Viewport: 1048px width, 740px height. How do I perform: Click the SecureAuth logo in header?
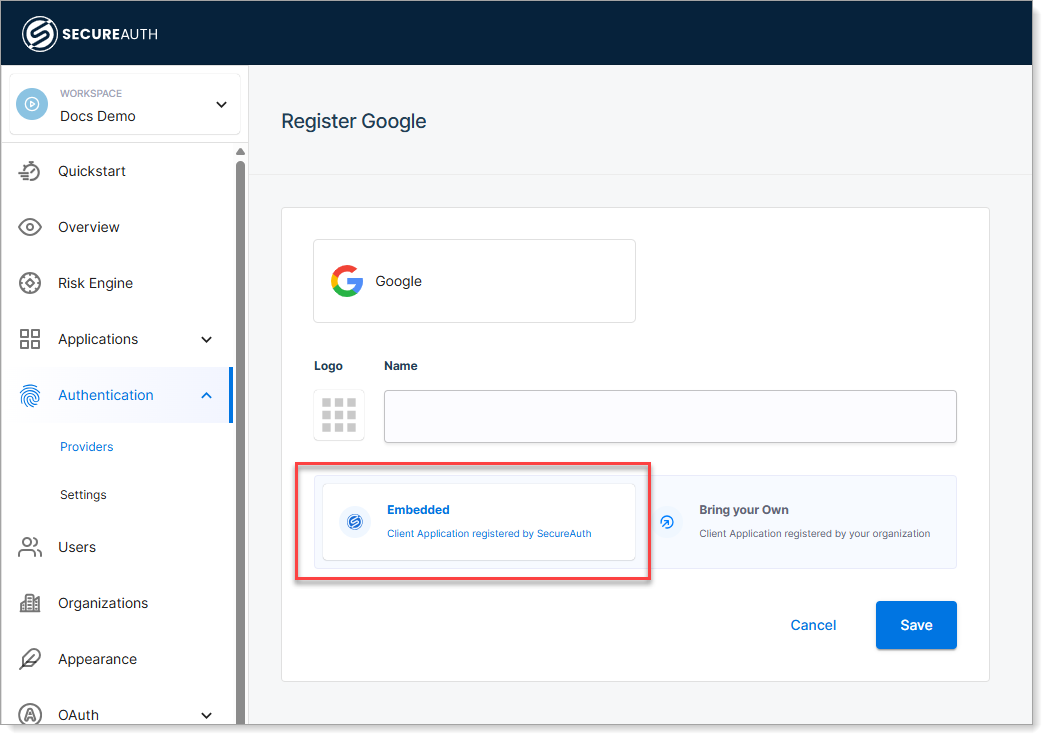click(x=90, y=33)
